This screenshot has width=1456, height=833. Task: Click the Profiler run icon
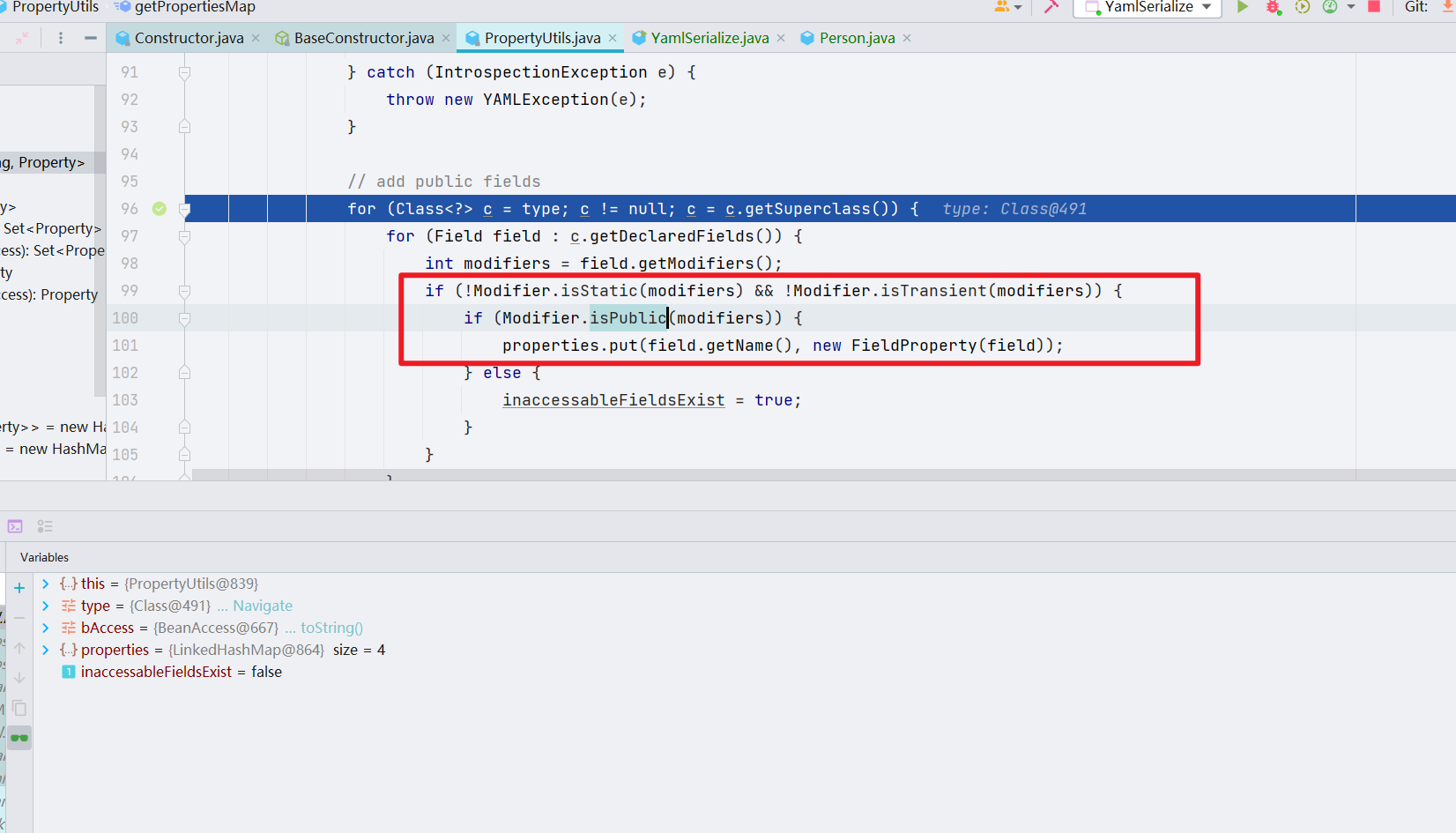[1330, 7]
